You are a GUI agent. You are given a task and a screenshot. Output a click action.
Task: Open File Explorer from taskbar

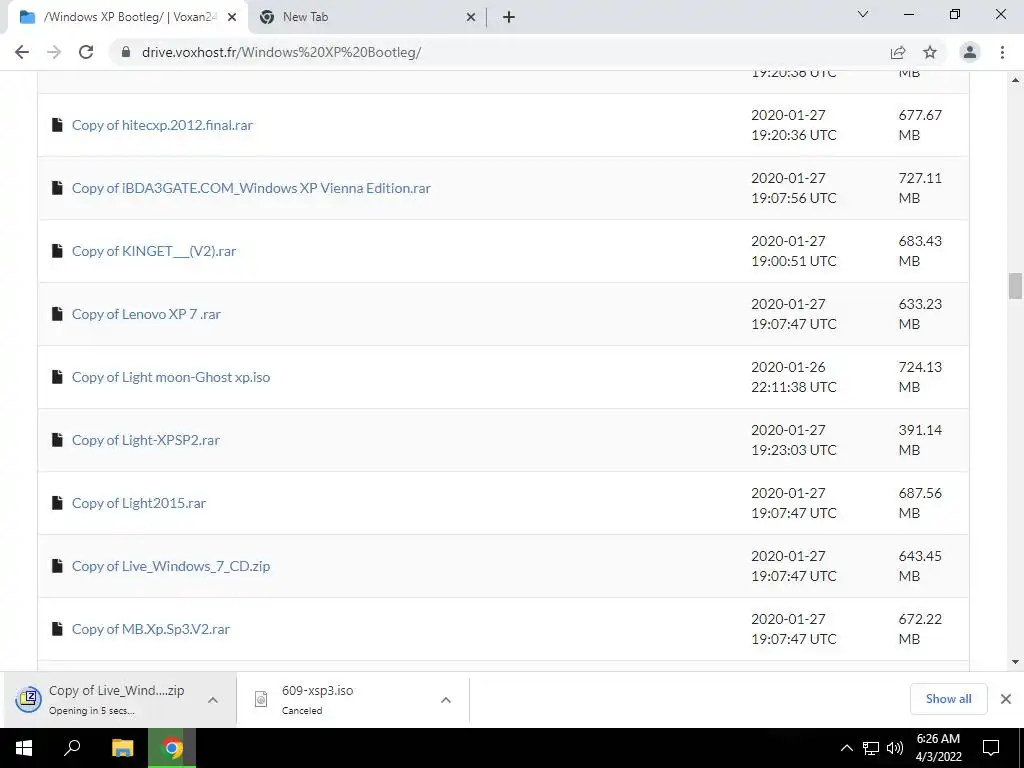122,748
